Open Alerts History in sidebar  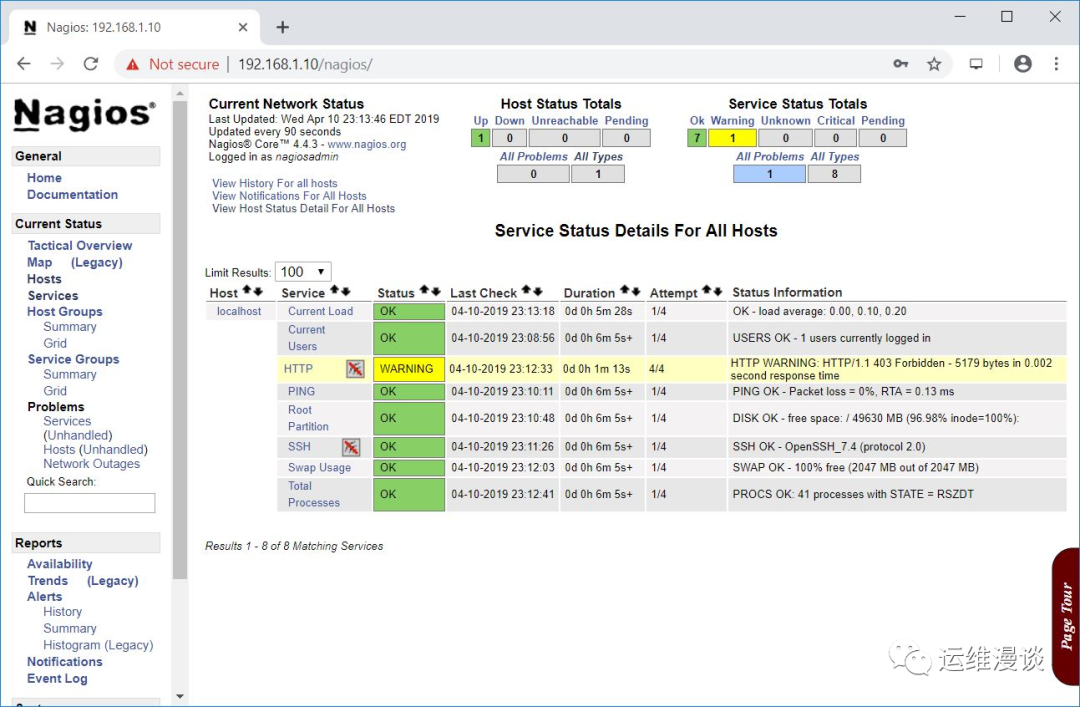click(x=63, y=612)
